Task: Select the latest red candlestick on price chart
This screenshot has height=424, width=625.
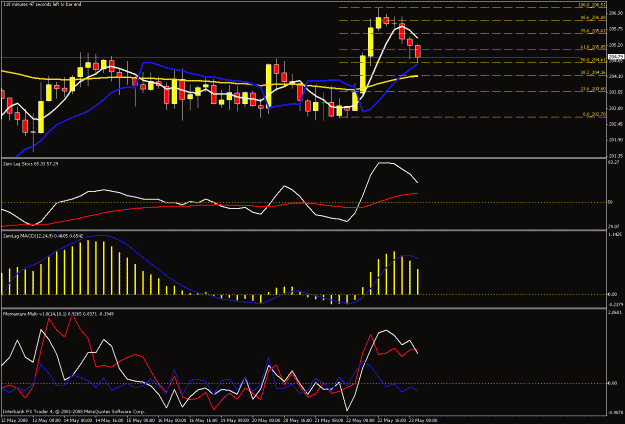Action: (x=418, y=51)
